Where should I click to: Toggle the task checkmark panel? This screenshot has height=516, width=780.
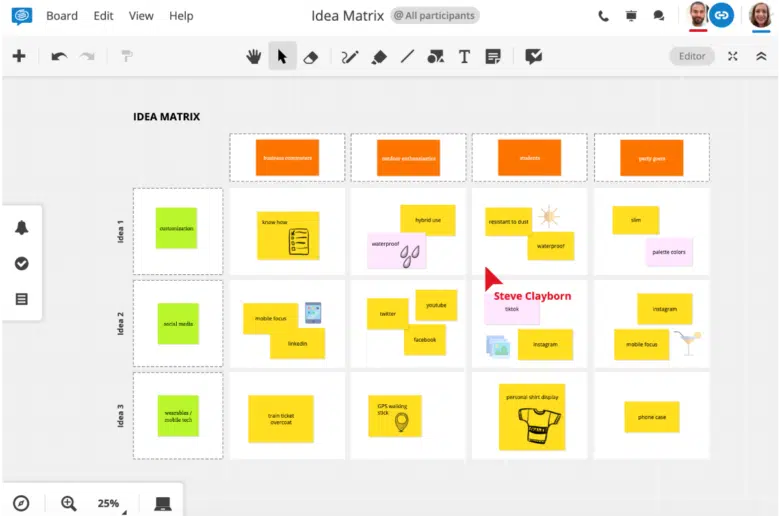(x=22, y=263)
